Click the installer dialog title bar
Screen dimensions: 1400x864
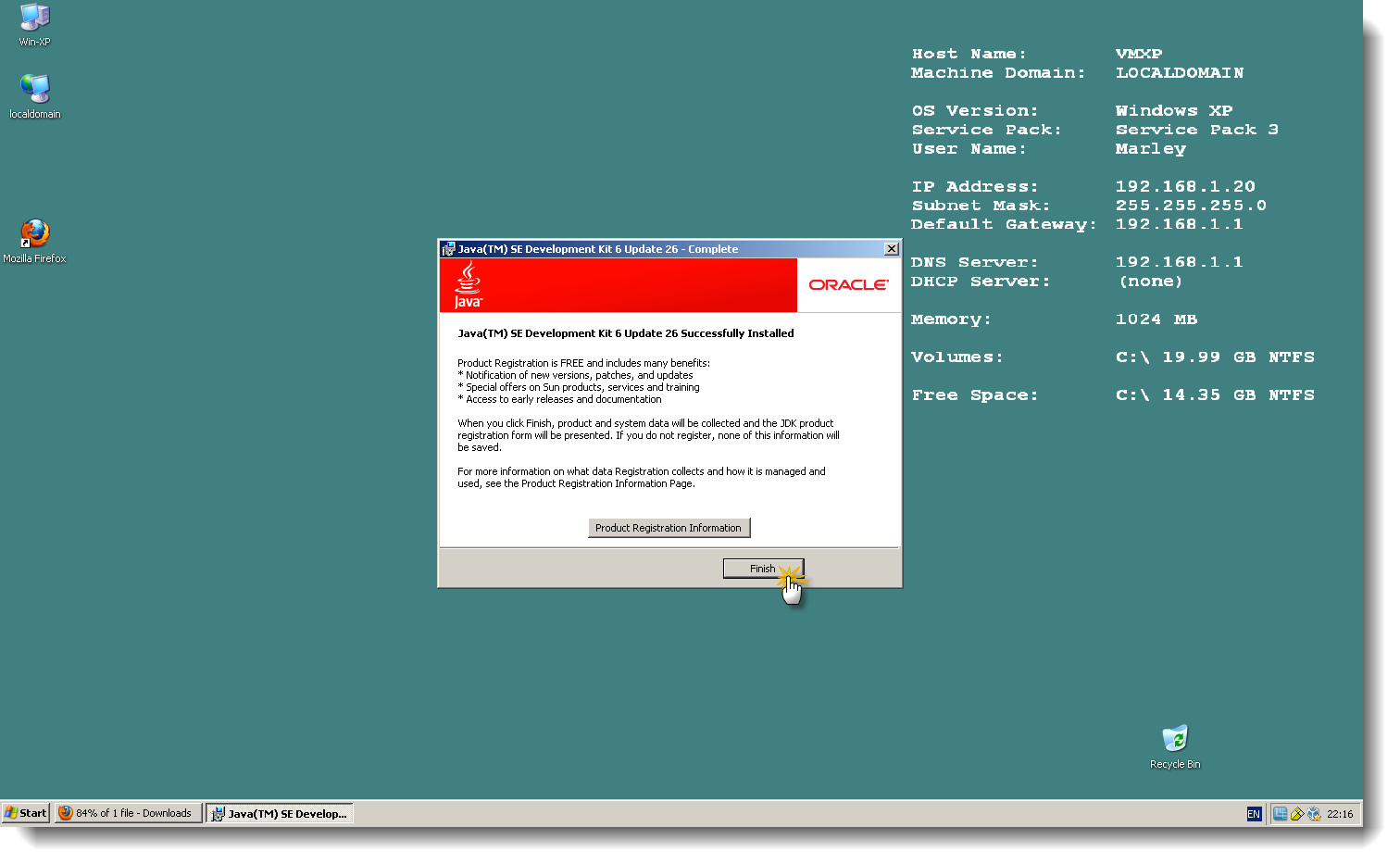pyautogui.click(x=648, y=248)
